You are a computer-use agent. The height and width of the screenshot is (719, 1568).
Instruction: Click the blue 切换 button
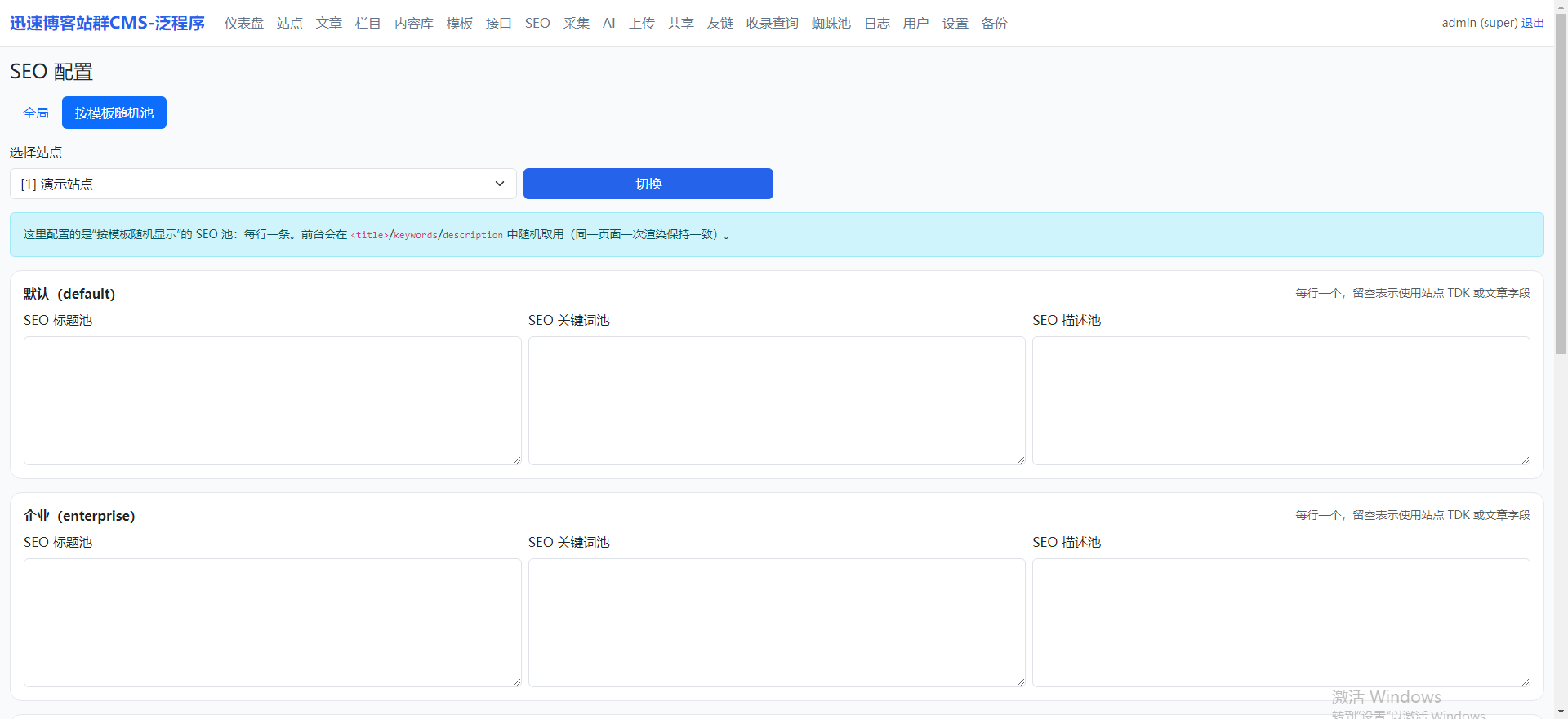[648, 184]
